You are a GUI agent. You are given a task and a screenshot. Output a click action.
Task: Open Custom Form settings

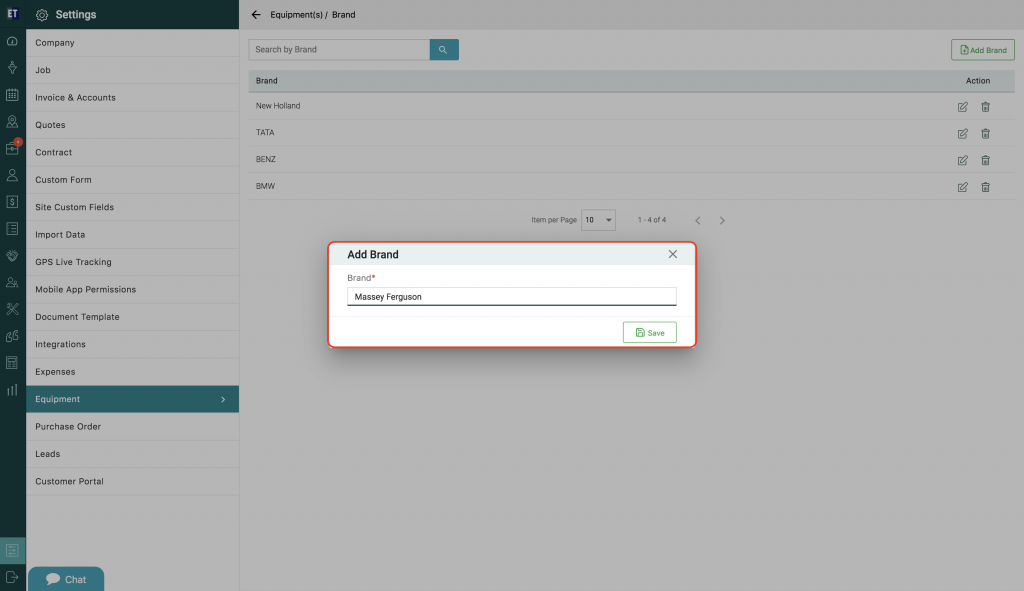tap(133, 180)
